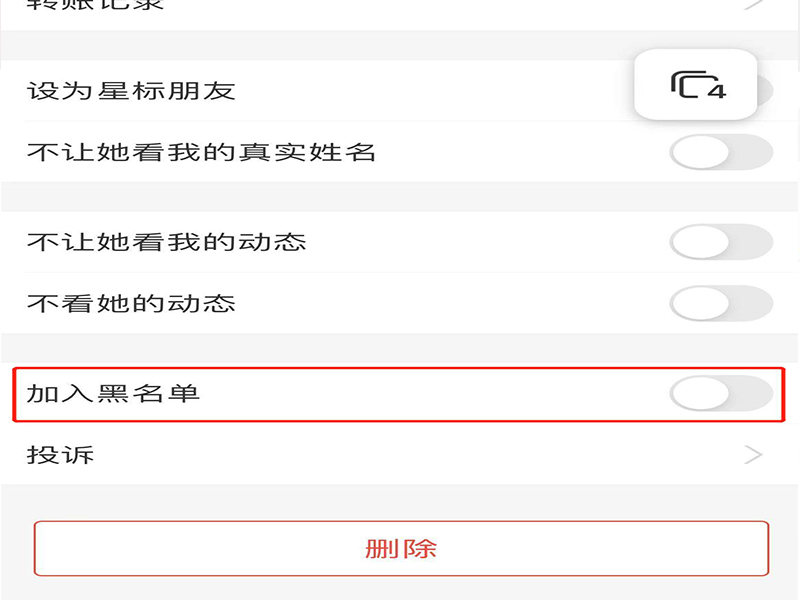Tap the chevron arrow beside 投诉
The width and height of the screenshot is (800, 600).
tap(753, 455)
